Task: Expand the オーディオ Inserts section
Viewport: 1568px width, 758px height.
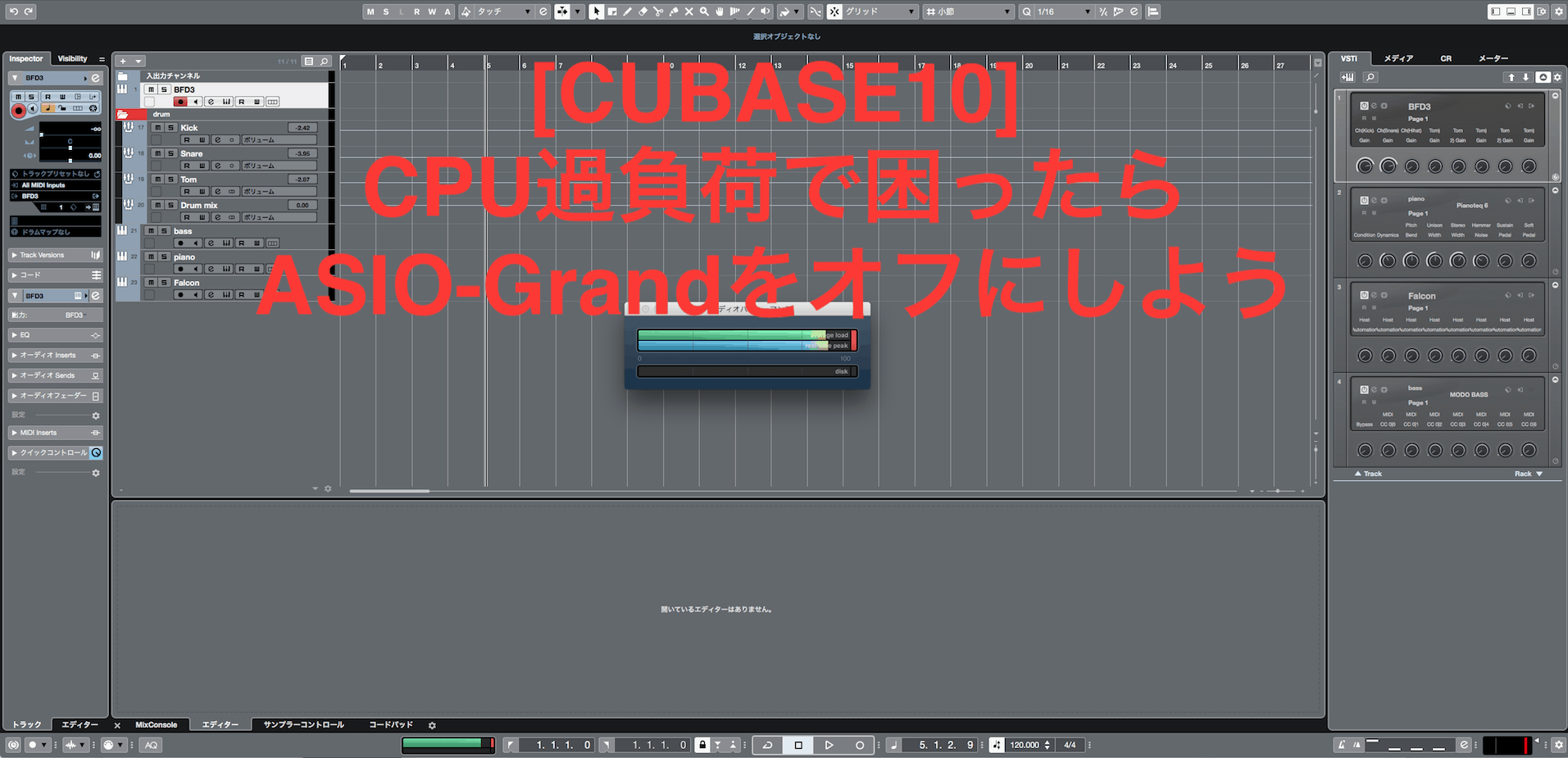Action: click(x=55, y=355)
